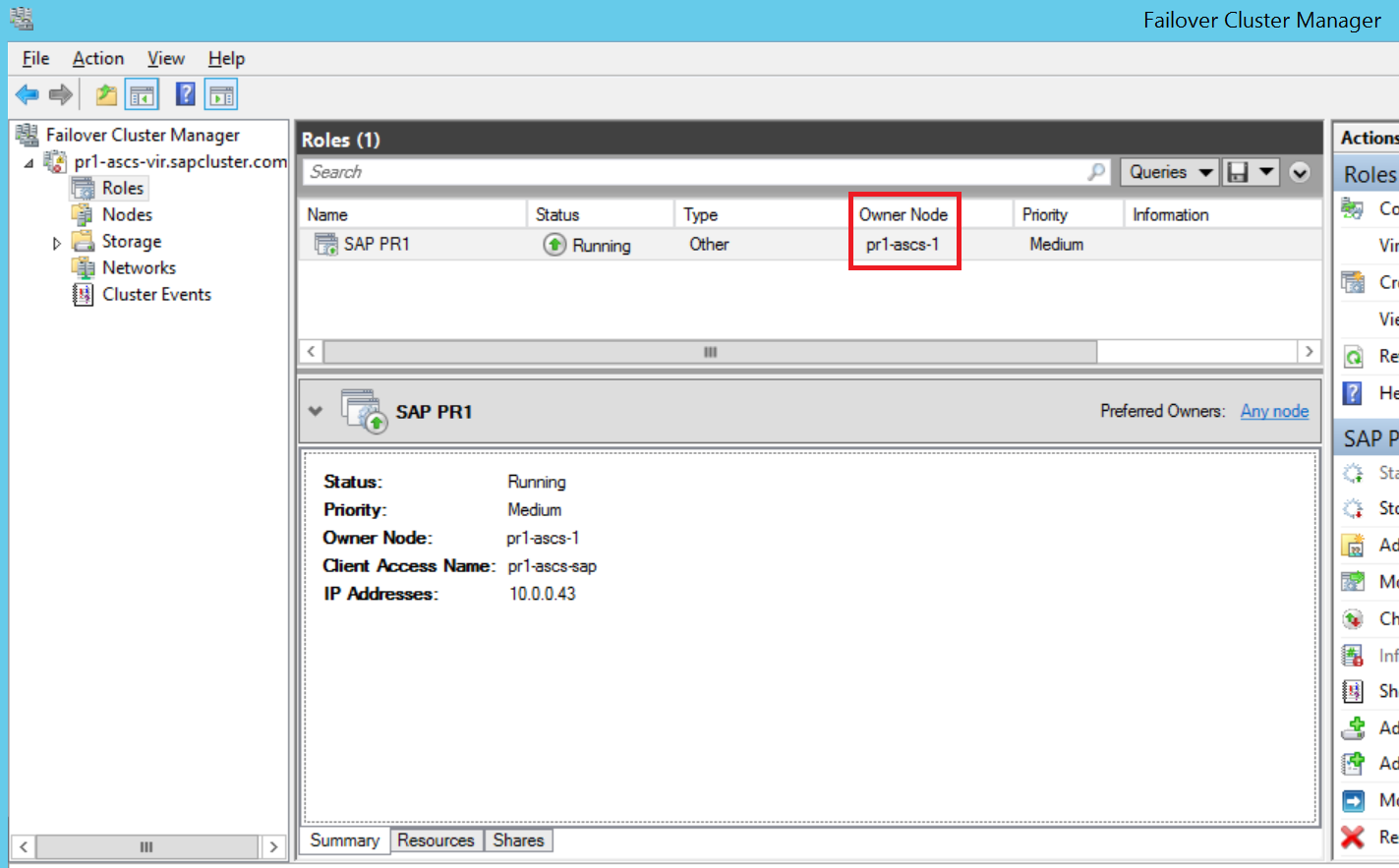Open the Help menu

tap(226, 58)
